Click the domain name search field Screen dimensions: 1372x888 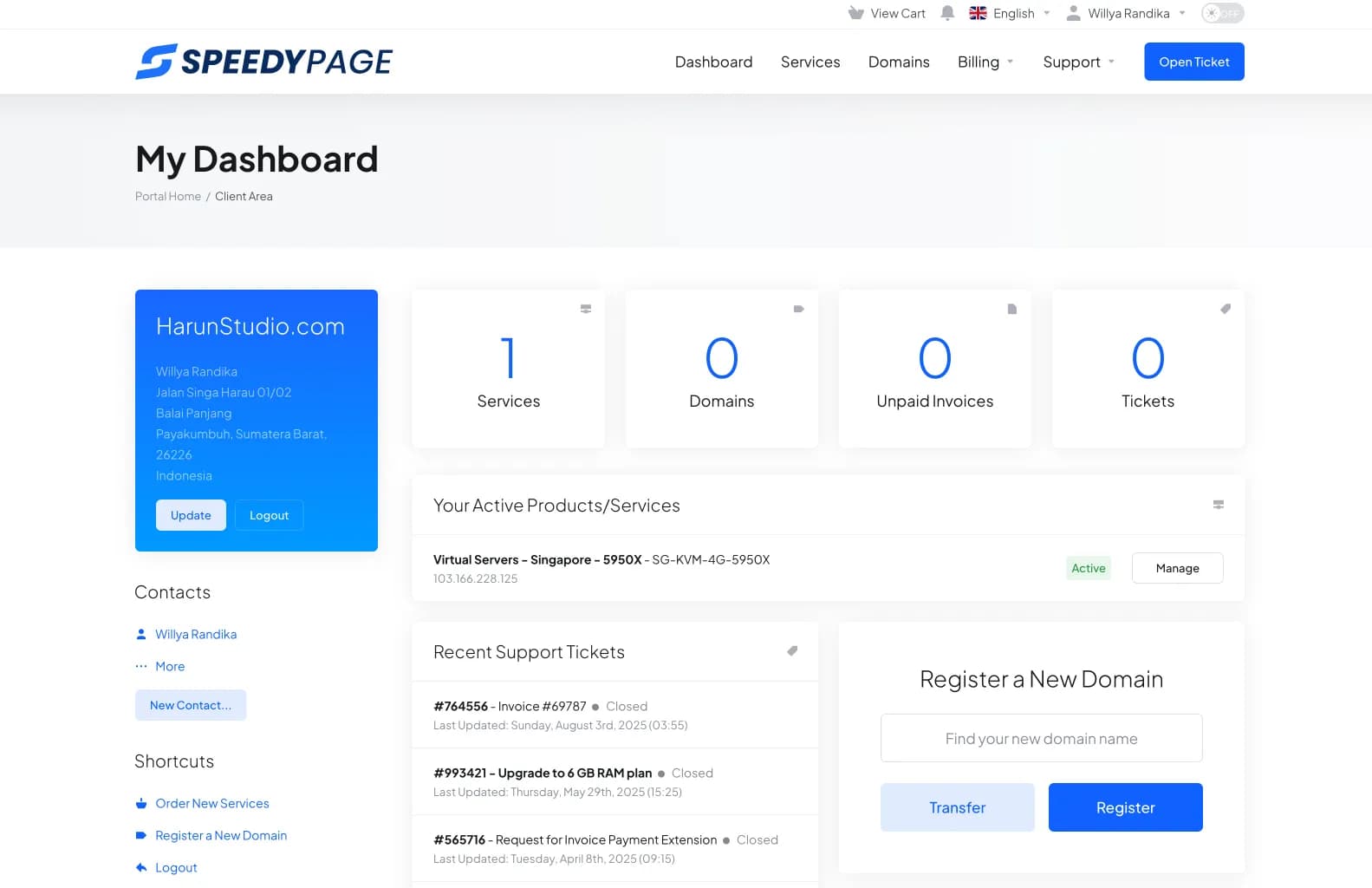(1041, 738)
